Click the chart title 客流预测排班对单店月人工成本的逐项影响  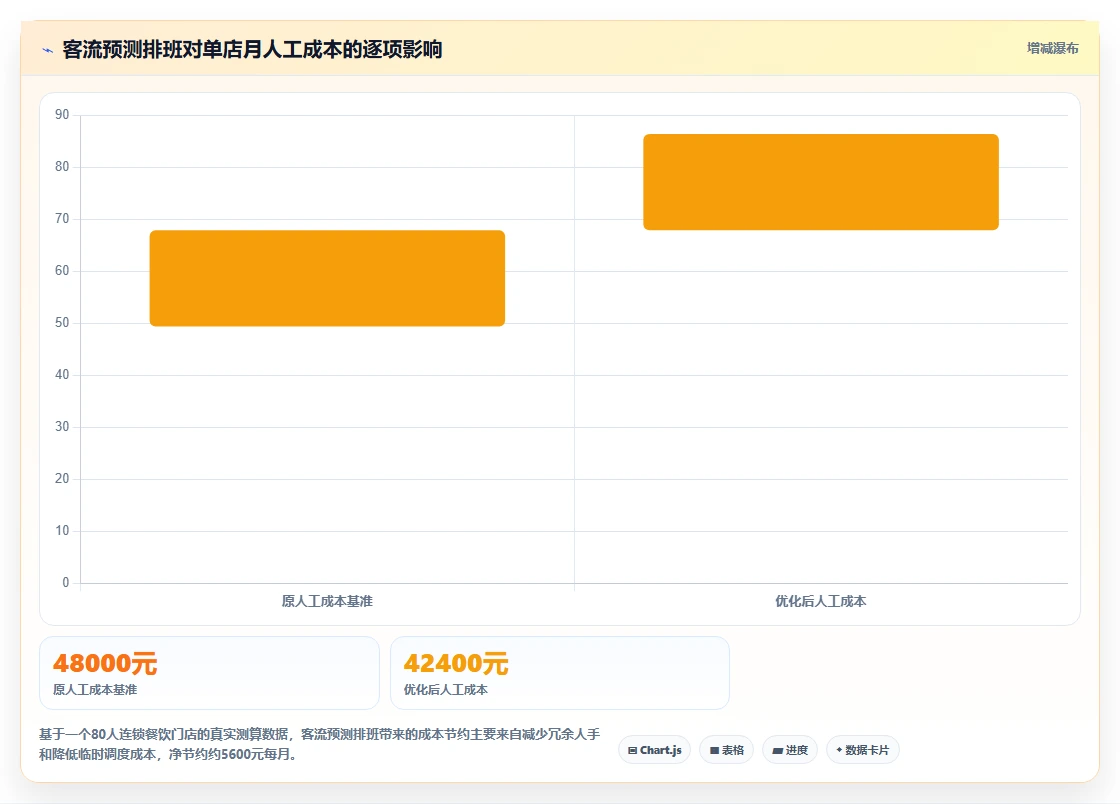pos(252,49)
